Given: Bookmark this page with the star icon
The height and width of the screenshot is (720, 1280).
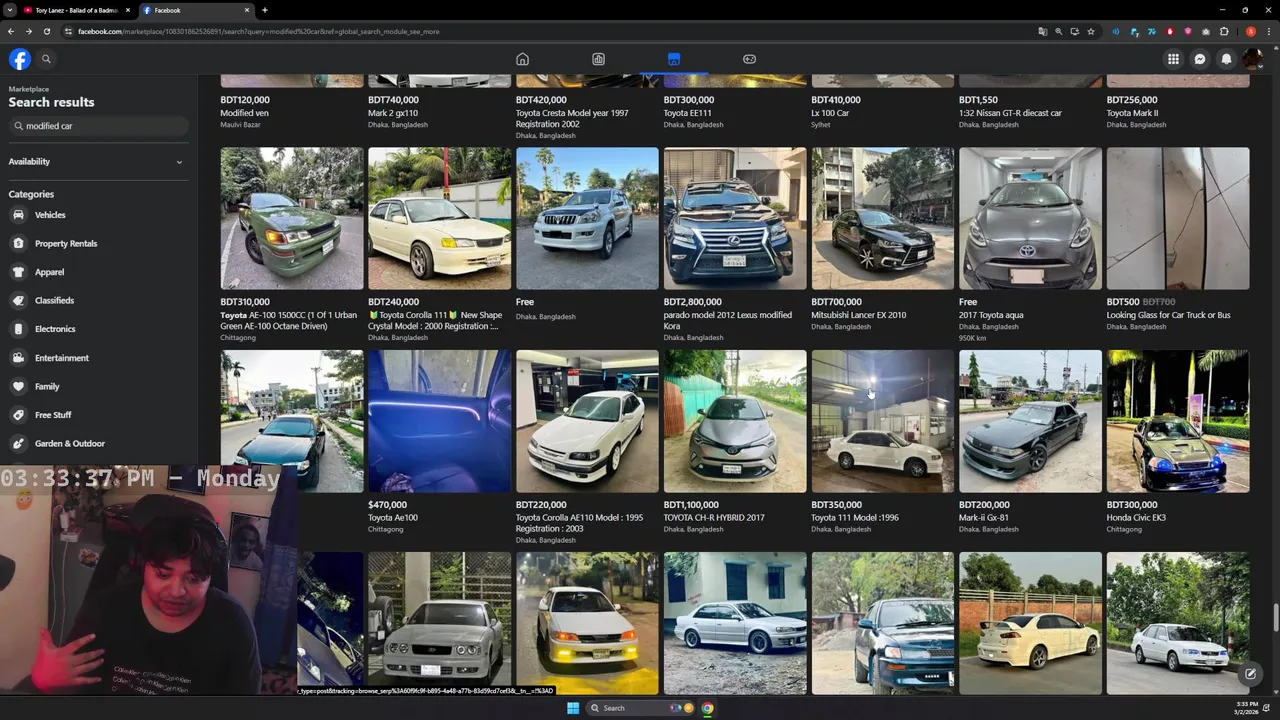Looking at the screenshot, I should click(1091, 31).
